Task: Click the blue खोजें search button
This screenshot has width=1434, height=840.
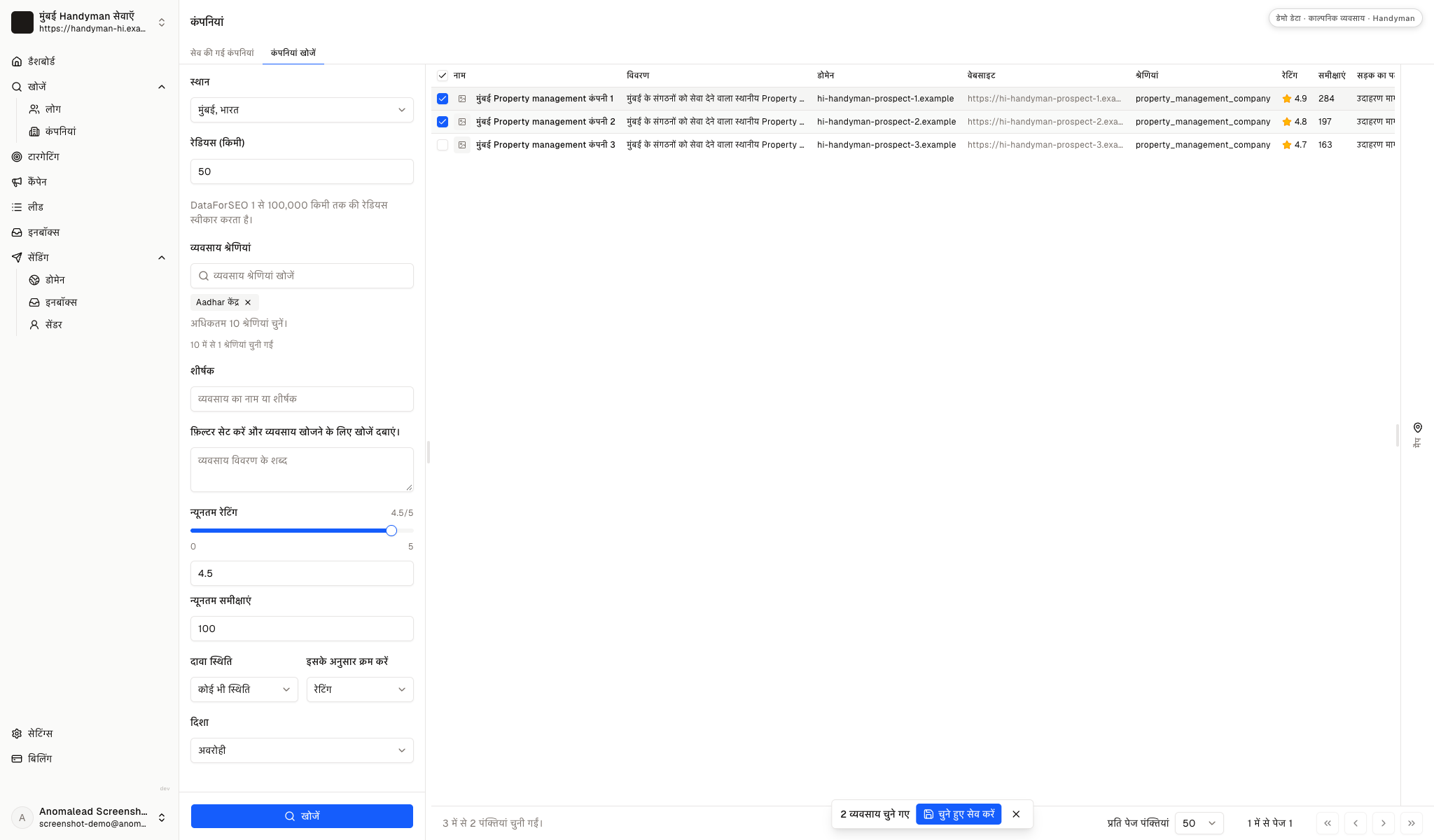Action: [x=302, y=816]
